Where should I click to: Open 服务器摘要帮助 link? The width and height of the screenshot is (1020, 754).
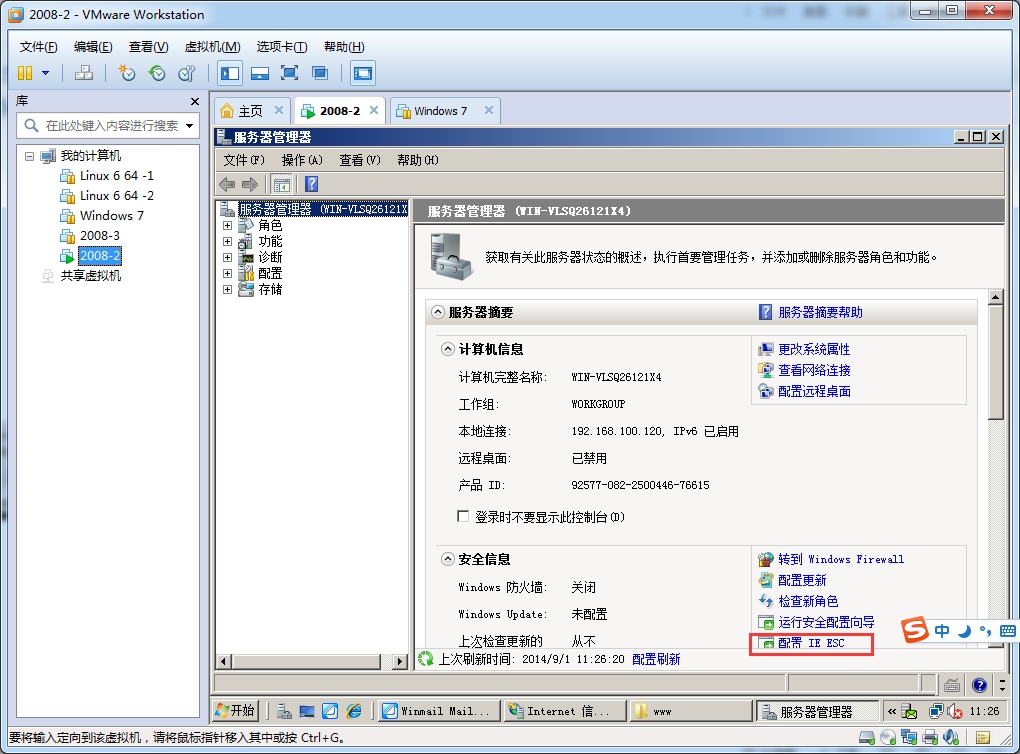pyautogui.click(x=820, y=312)
